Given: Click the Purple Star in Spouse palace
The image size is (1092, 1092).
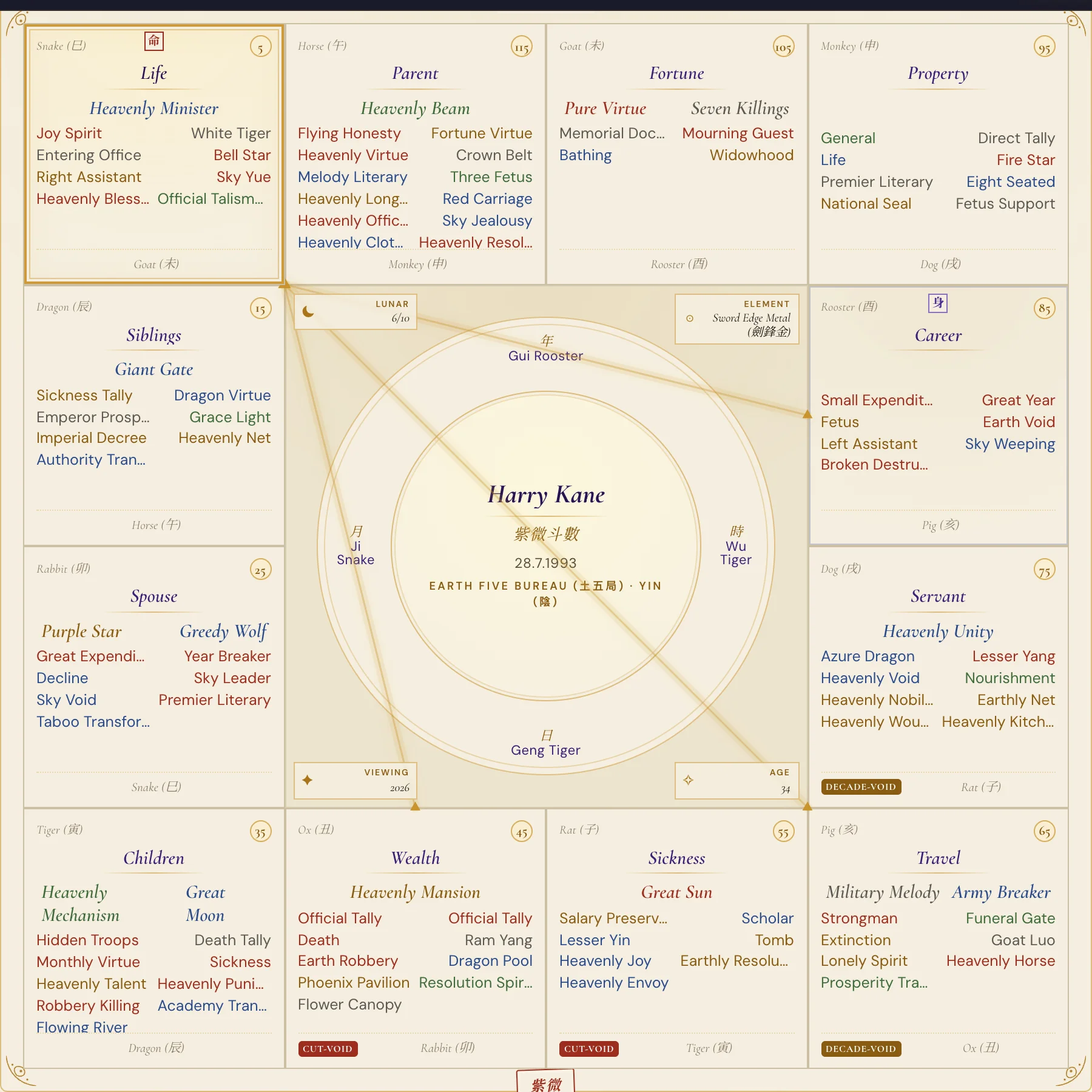Looking at the screenshot, I should coord(81,632).
